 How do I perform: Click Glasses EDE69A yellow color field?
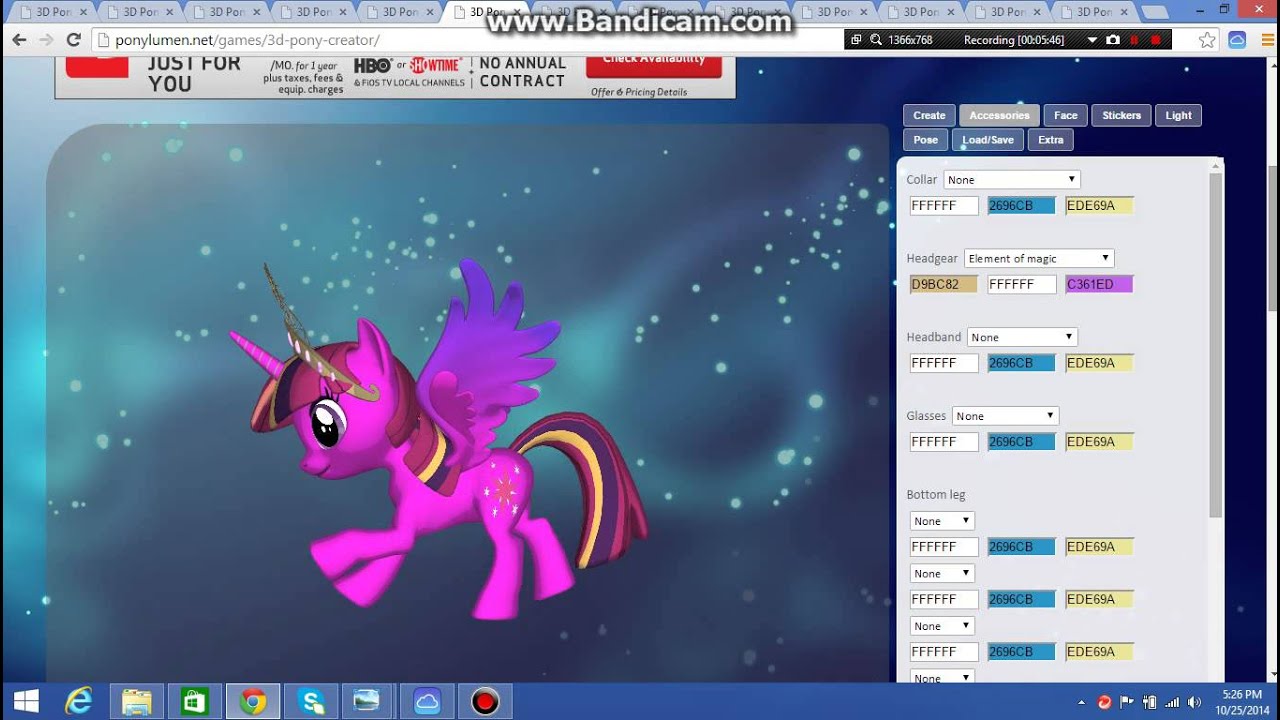[x=1099, y=442]
